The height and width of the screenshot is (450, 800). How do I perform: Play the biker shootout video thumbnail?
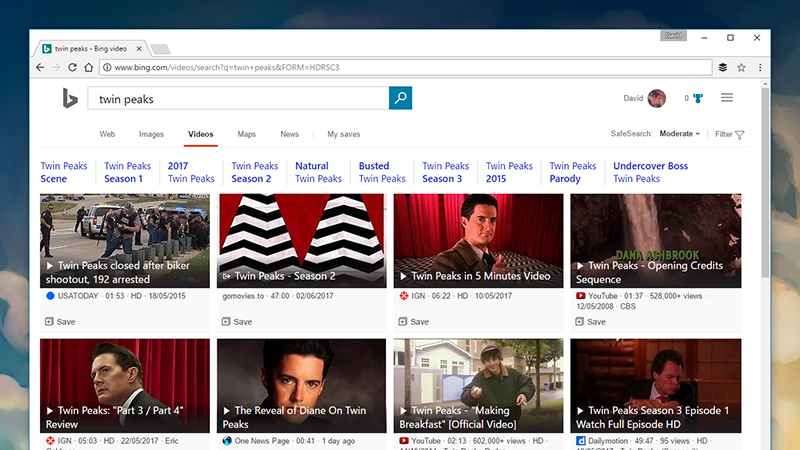125,240
